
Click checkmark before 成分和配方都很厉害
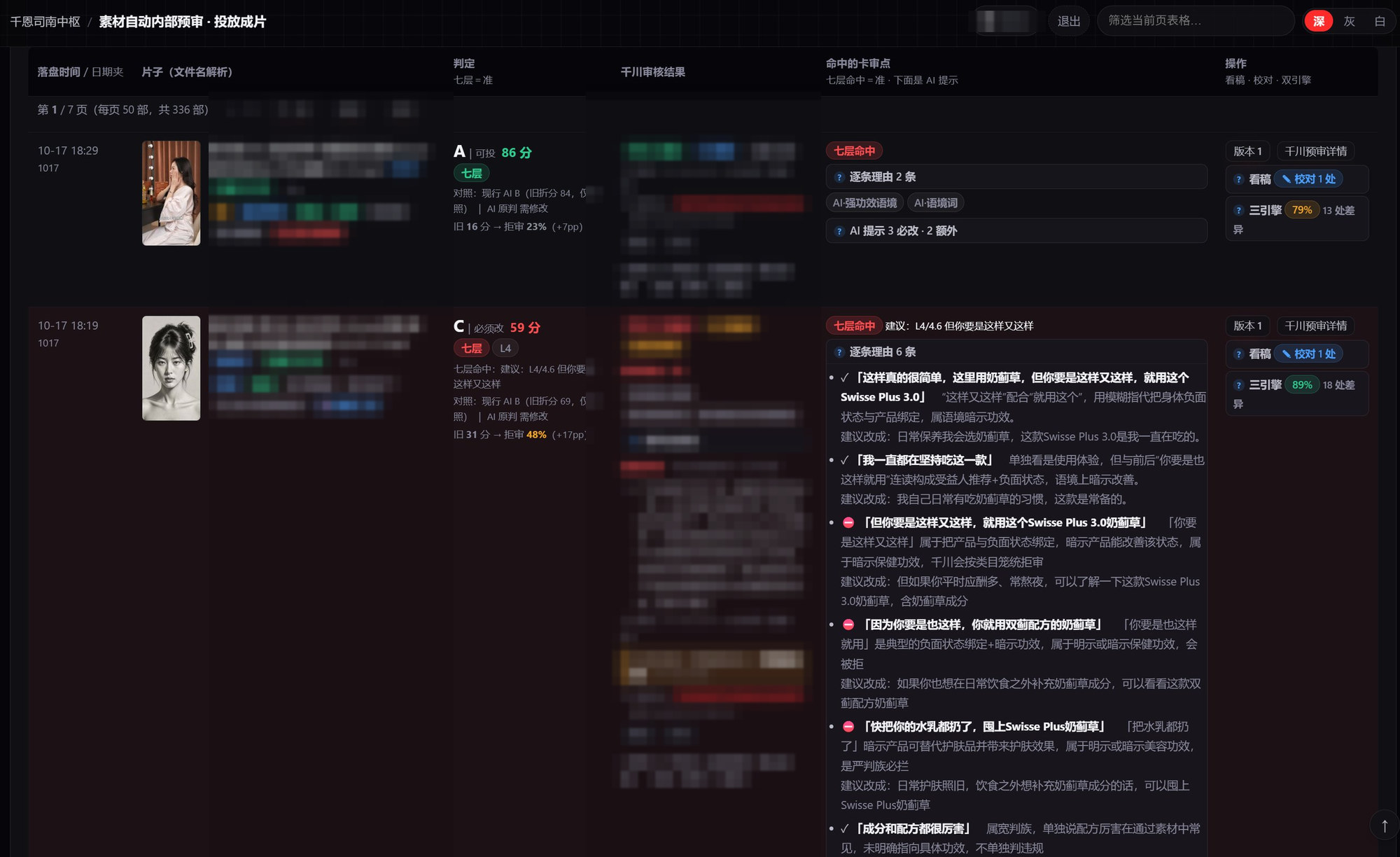845,828
